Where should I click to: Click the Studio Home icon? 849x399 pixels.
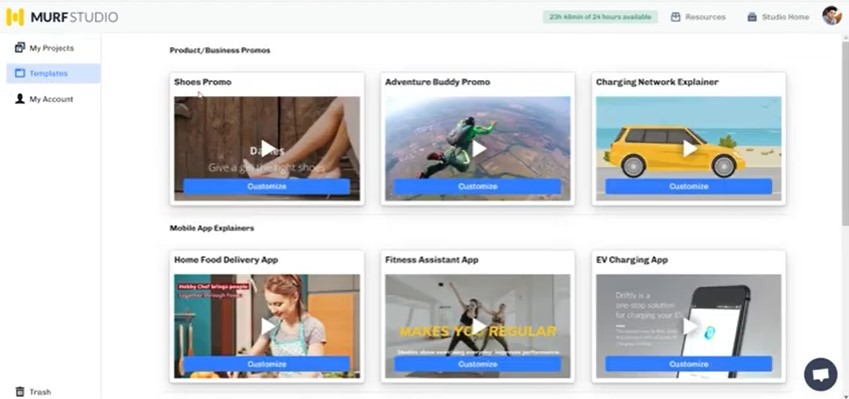(752, 17)
